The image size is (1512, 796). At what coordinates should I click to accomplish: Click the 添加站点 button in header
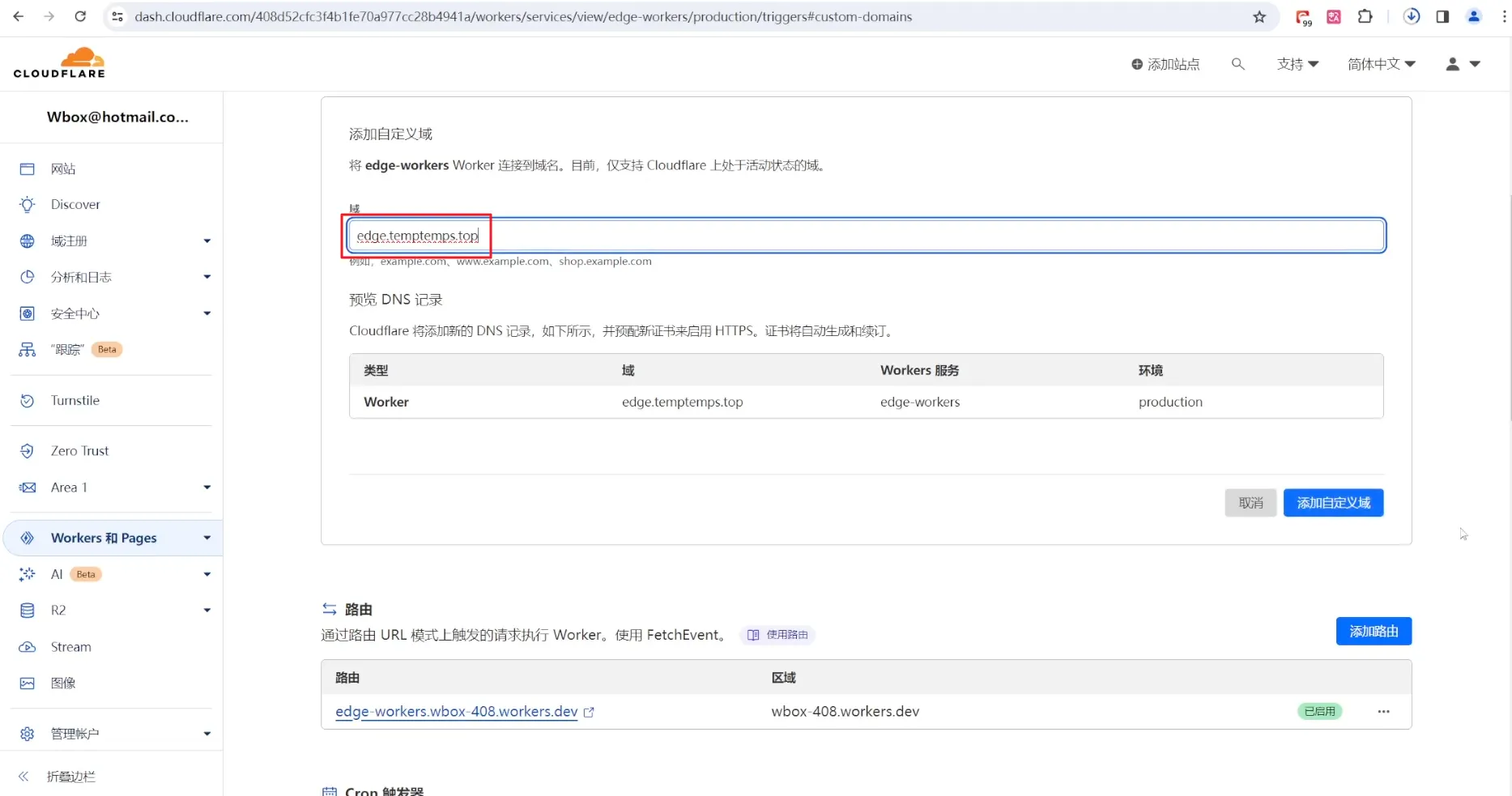[x=1165, y=64]
